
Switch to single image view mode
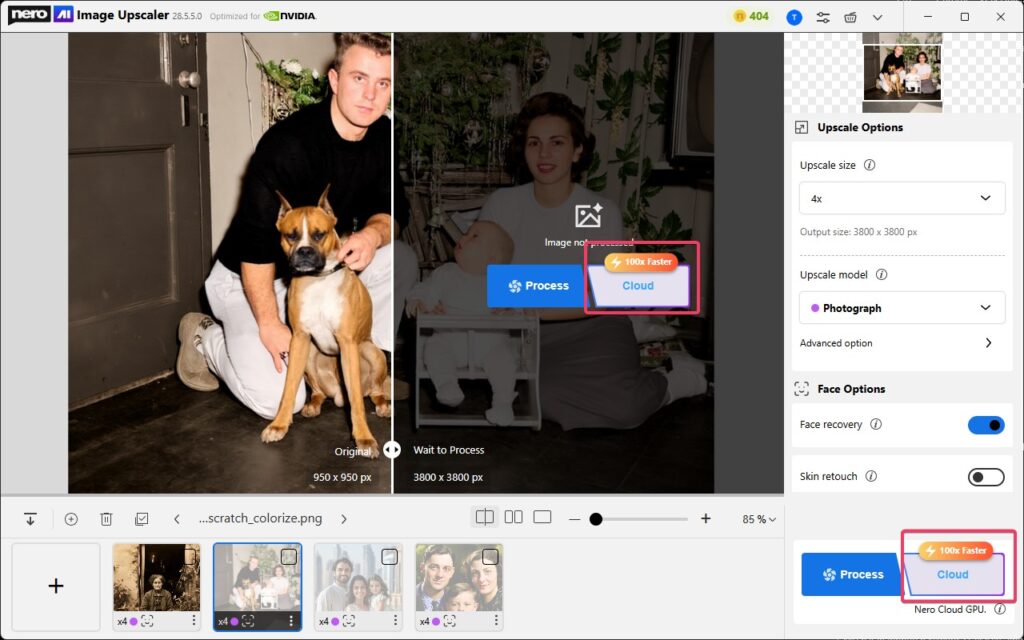pos(542,518)
